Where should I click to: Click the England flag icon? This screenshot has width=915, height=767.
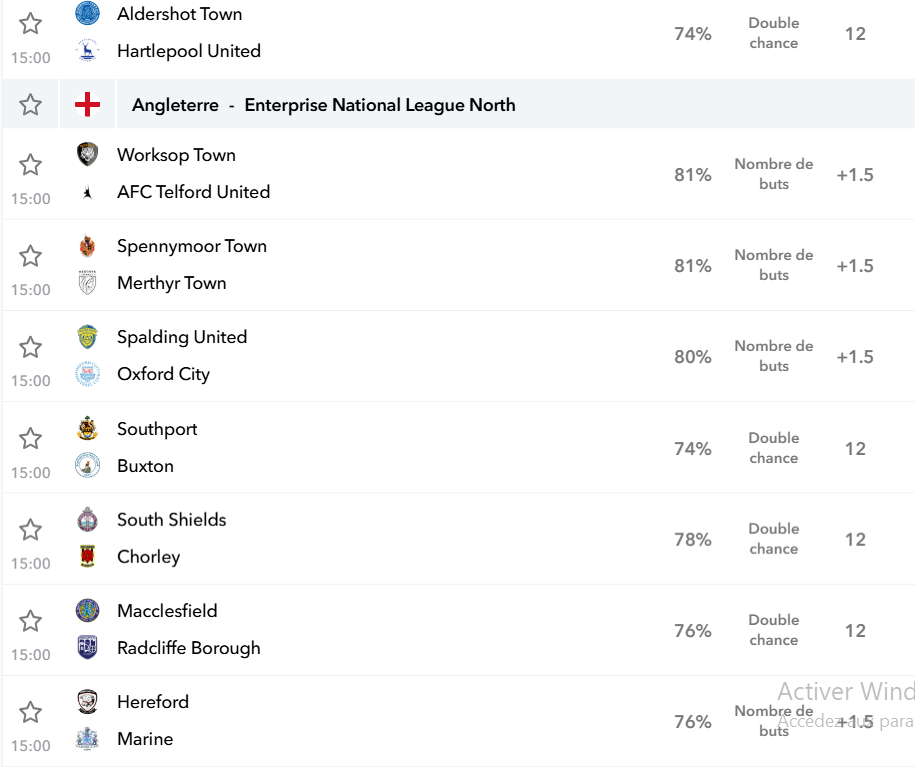pyautogui.click(x=88, y=104)
